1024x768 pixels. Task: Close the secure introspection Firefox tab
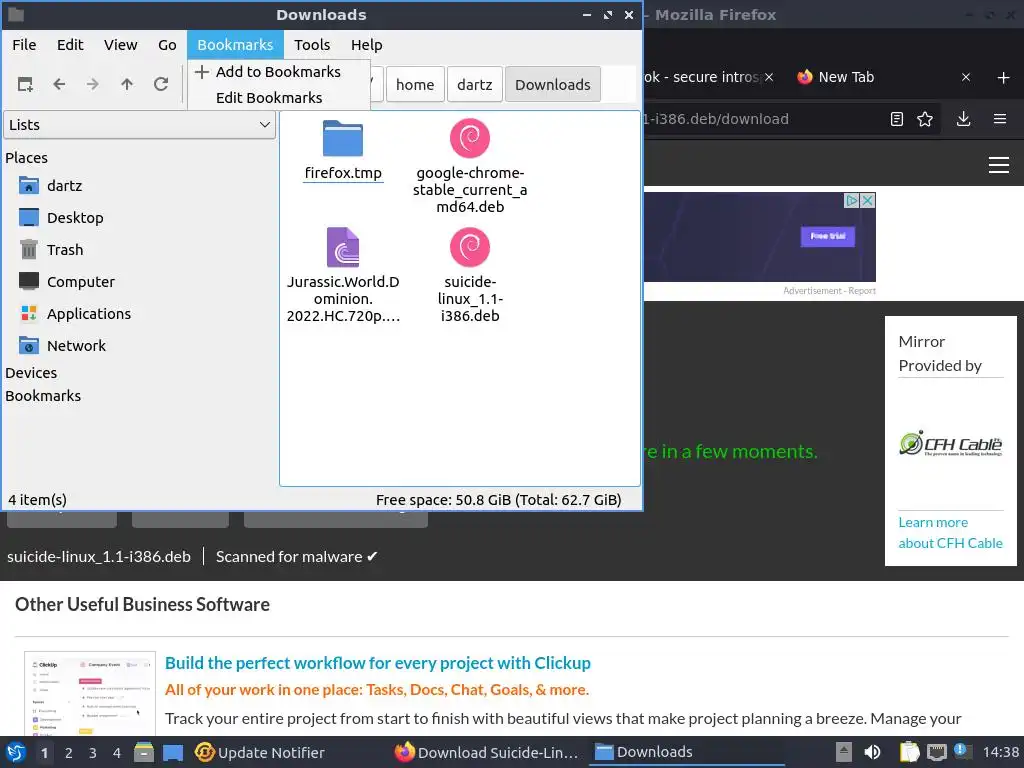tap(769, 77)
